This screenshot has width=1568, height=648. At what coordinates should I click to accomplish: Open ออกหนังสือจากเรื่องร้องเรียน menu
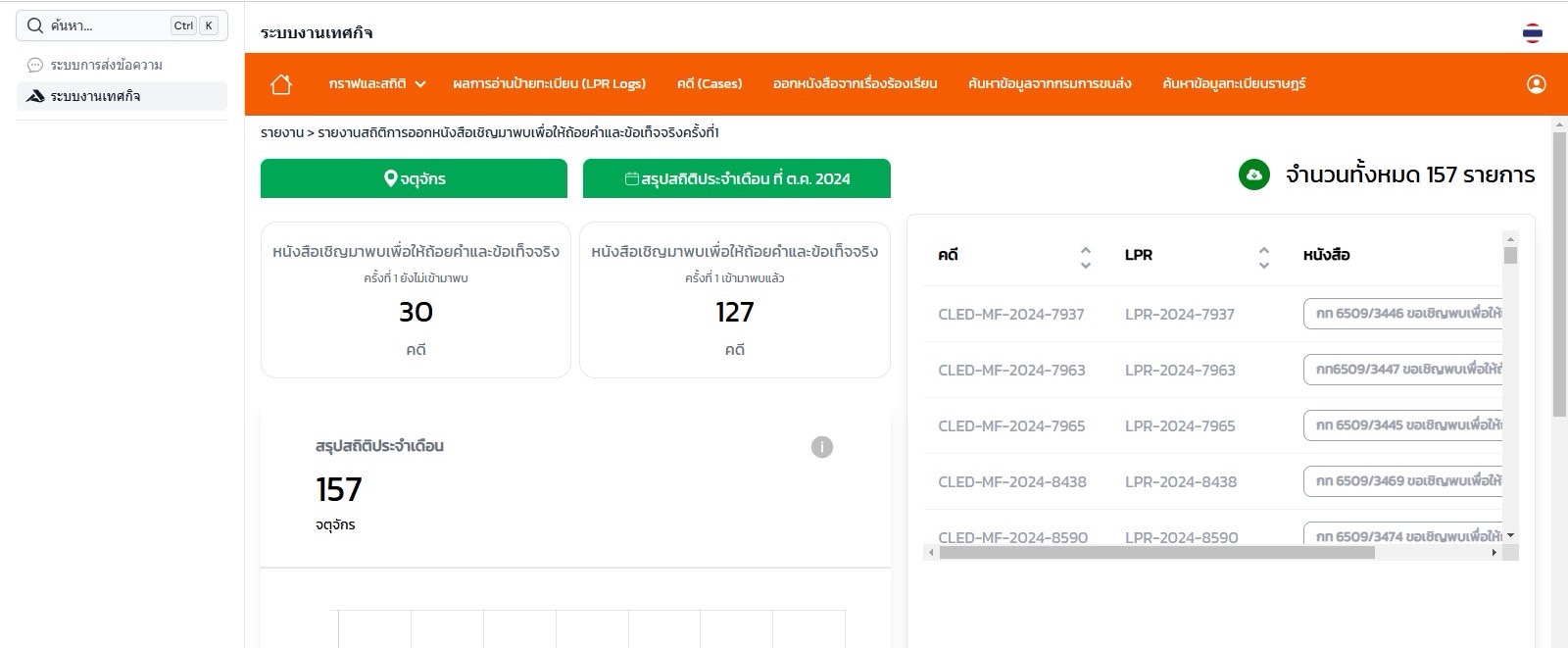click(855, 83)
